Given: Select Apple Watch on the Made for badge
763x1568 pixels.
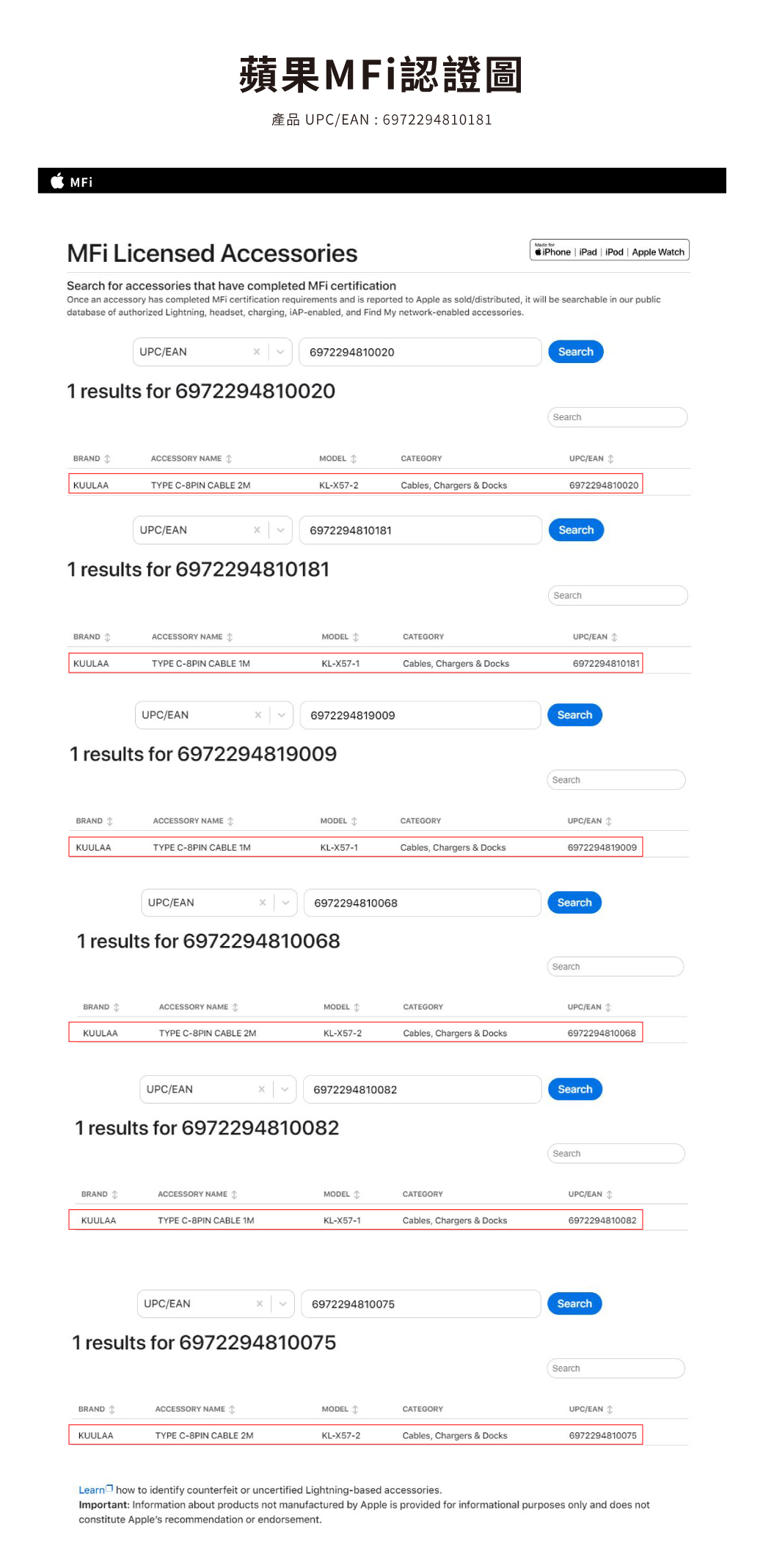Looking at the screenshot, I should [x=658, y=252].
